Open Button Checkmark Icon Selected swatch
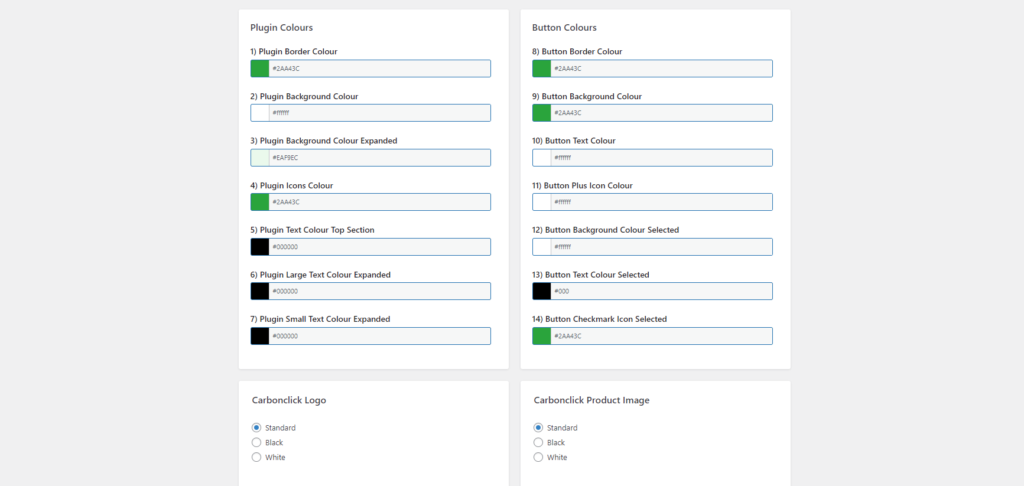The height and width of the screenshot is (486, 1024). click(542, 336)
